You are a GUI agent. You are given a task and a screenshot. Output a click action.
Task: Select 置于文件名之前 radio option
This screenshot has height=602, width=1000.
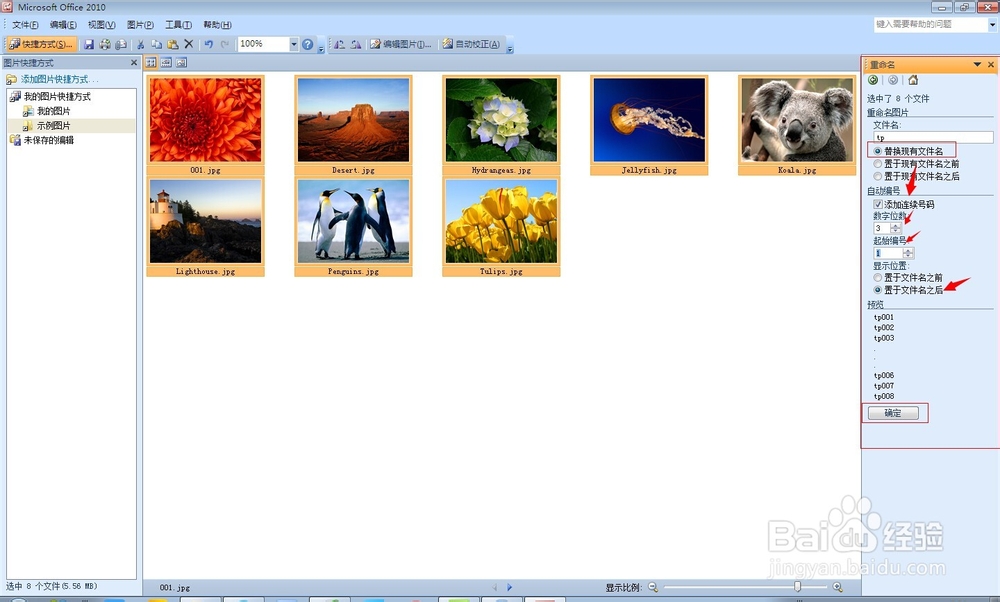pyautogui.click(x=878, y=277)
